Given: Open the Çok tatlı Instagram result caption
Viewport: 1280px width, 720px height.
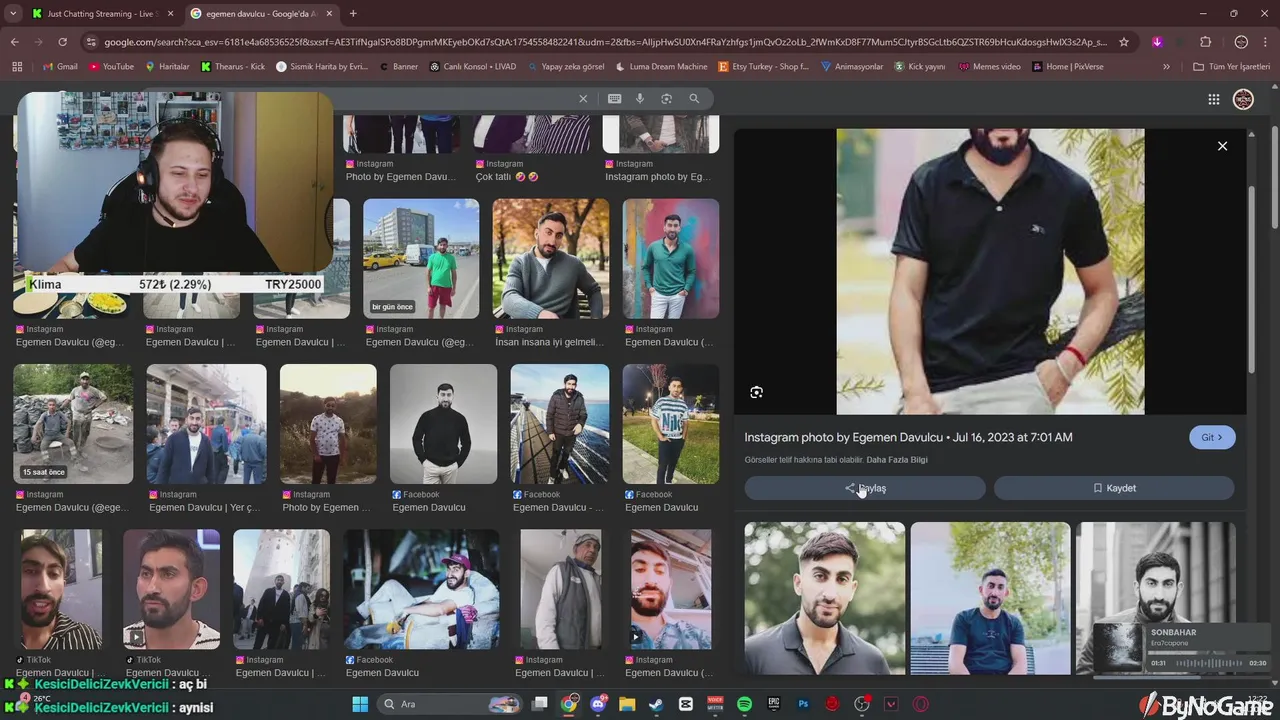Looking at the screenshot, I should click(507, 177).
